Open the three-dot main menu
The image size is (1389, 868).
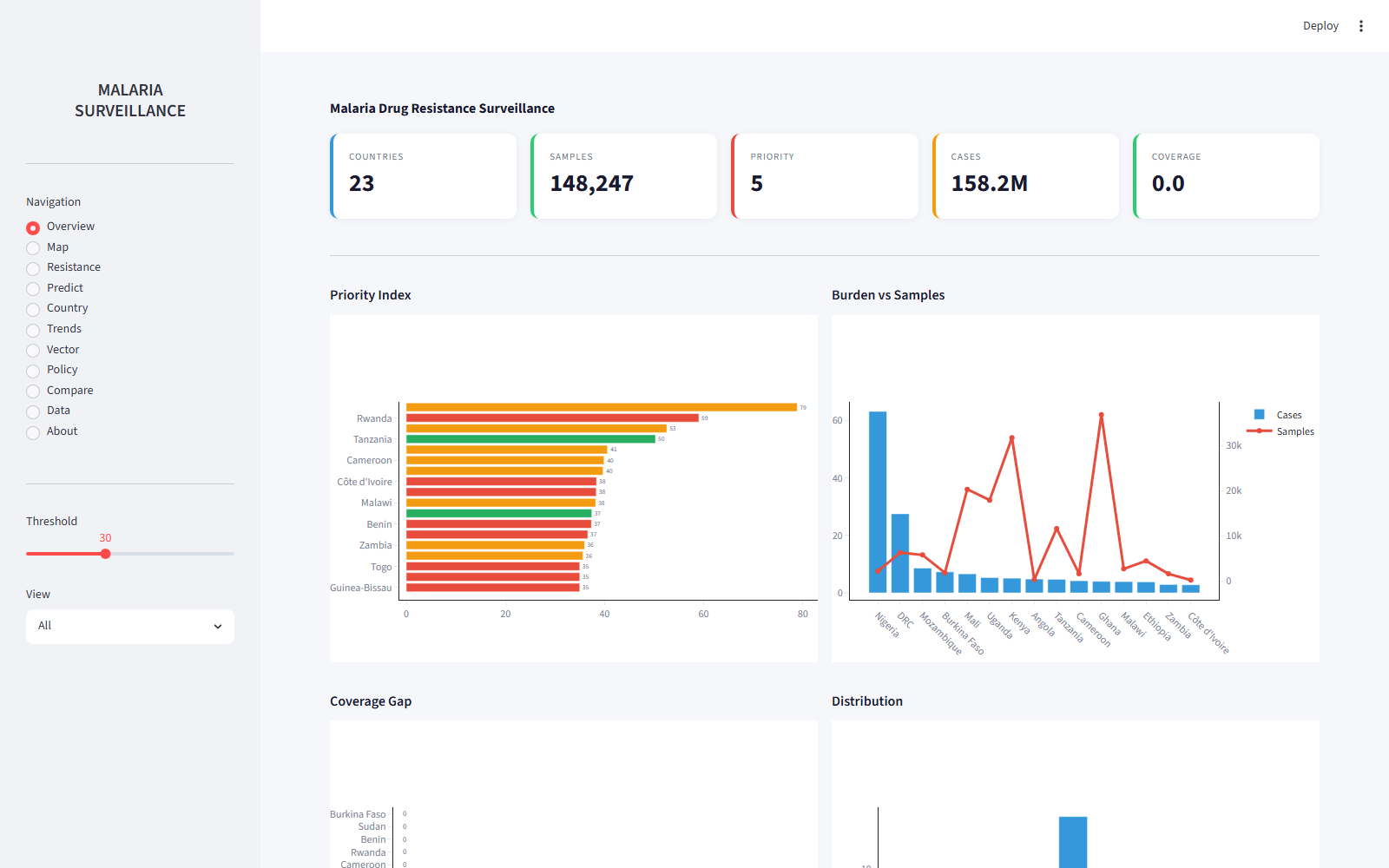[x=1361, y=26]
